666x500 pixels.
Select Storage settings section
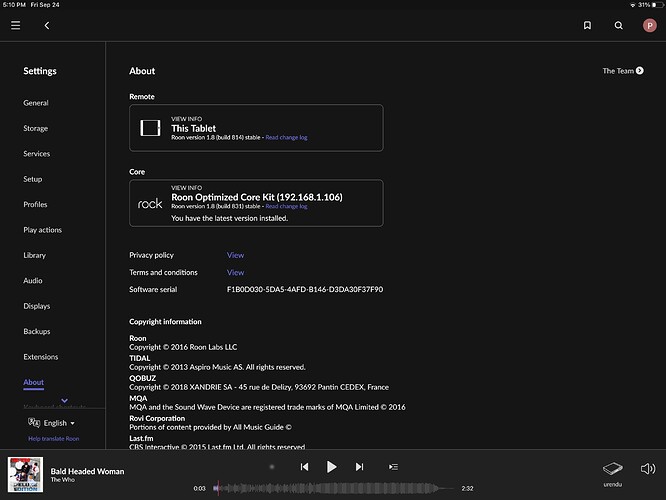[36, 128]
